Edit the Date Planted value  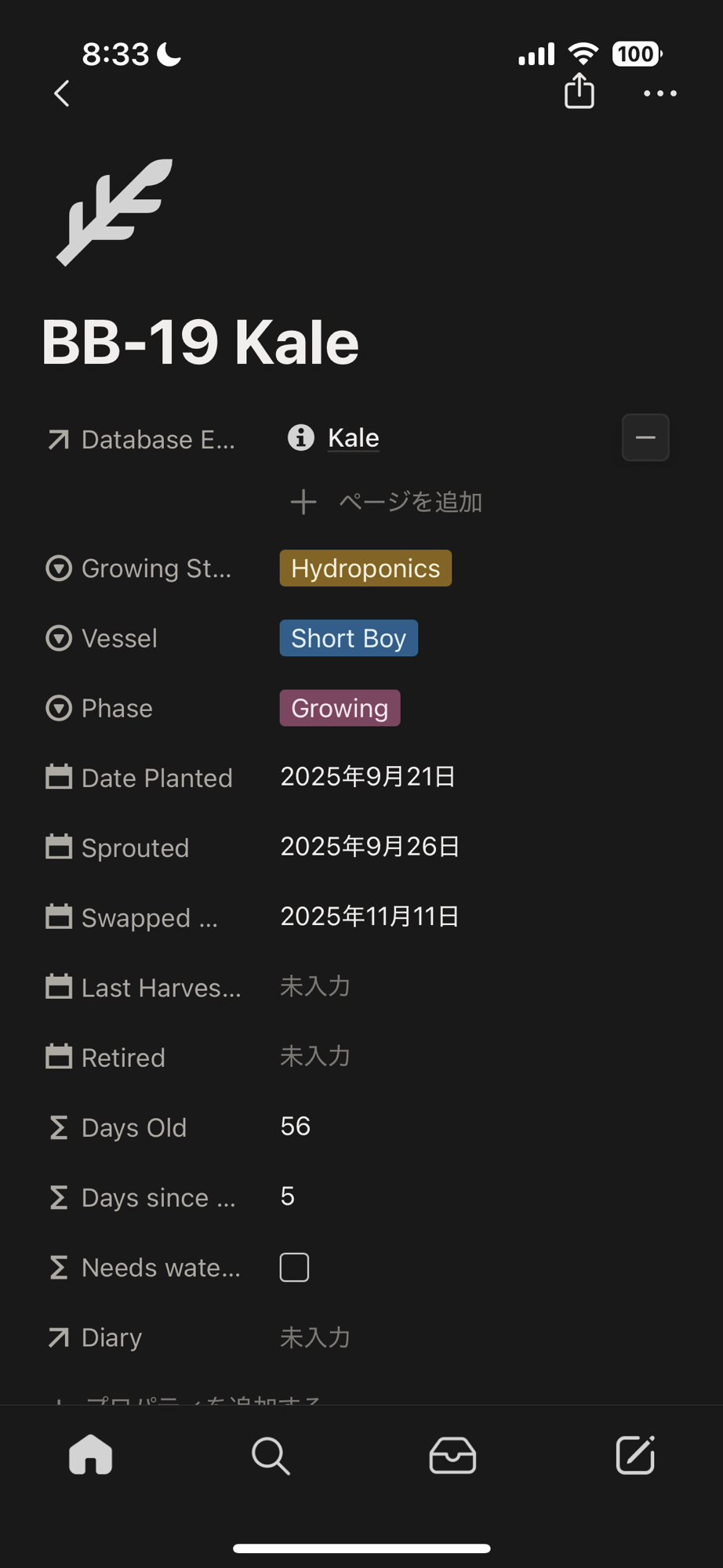(368, 777)
